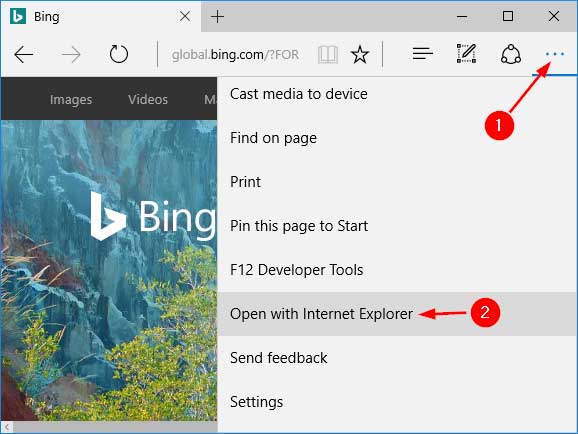The image size is (578, 434).
Task: Select Print from the menu
Action: point(397,182)
